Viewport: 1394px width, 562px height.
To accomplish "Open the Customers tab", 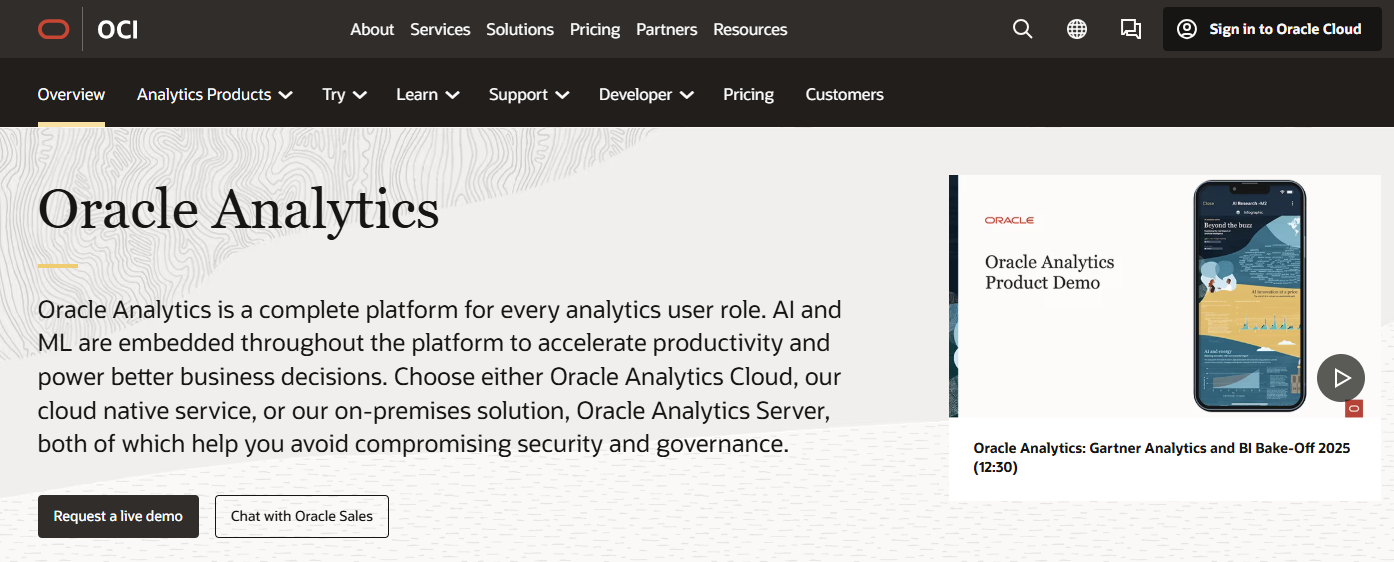I will pyautogui.click(x=844, y=94).
